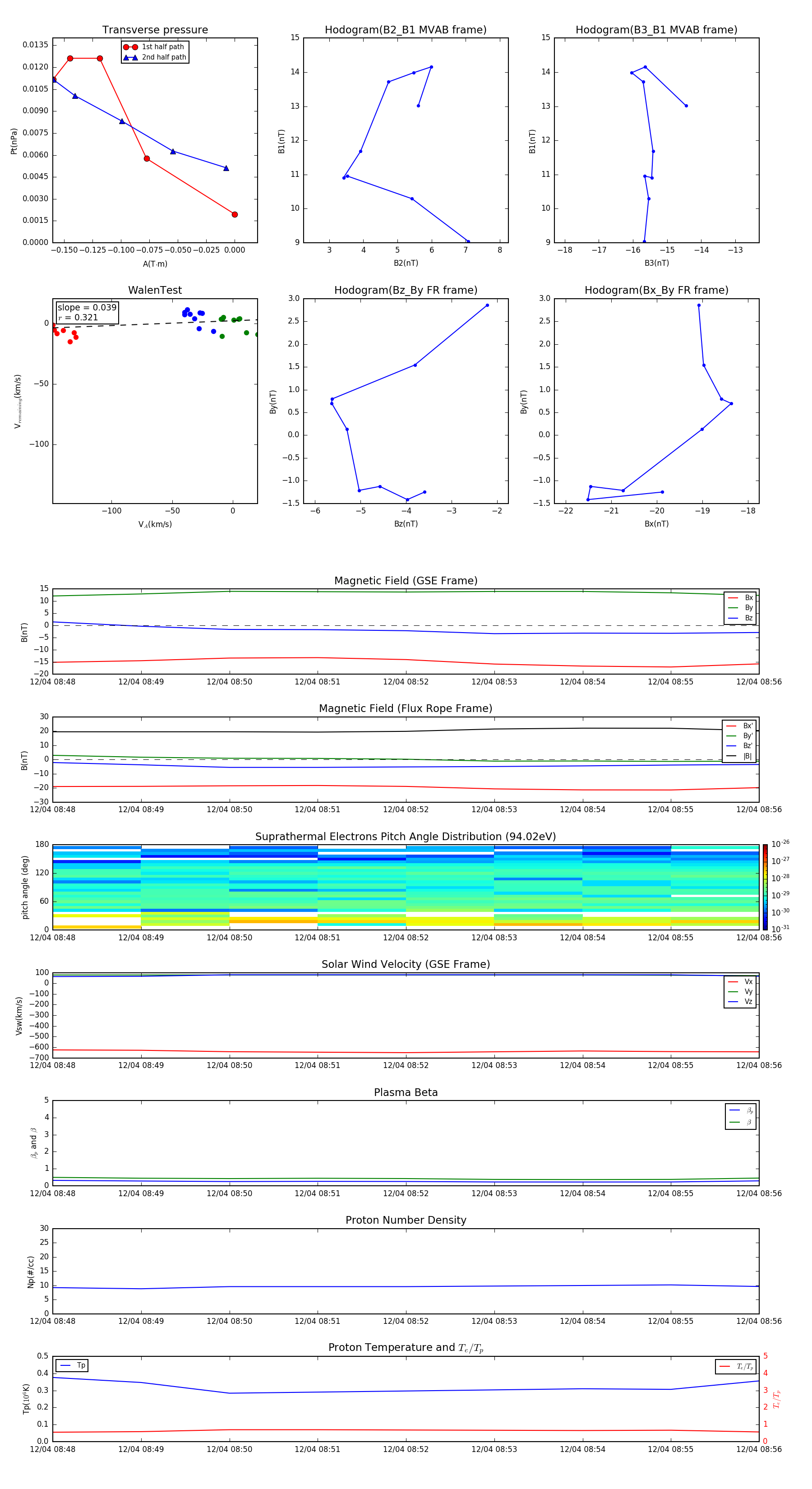Click the 'Pt(nPa)' y-axis label

click(14, 141)
